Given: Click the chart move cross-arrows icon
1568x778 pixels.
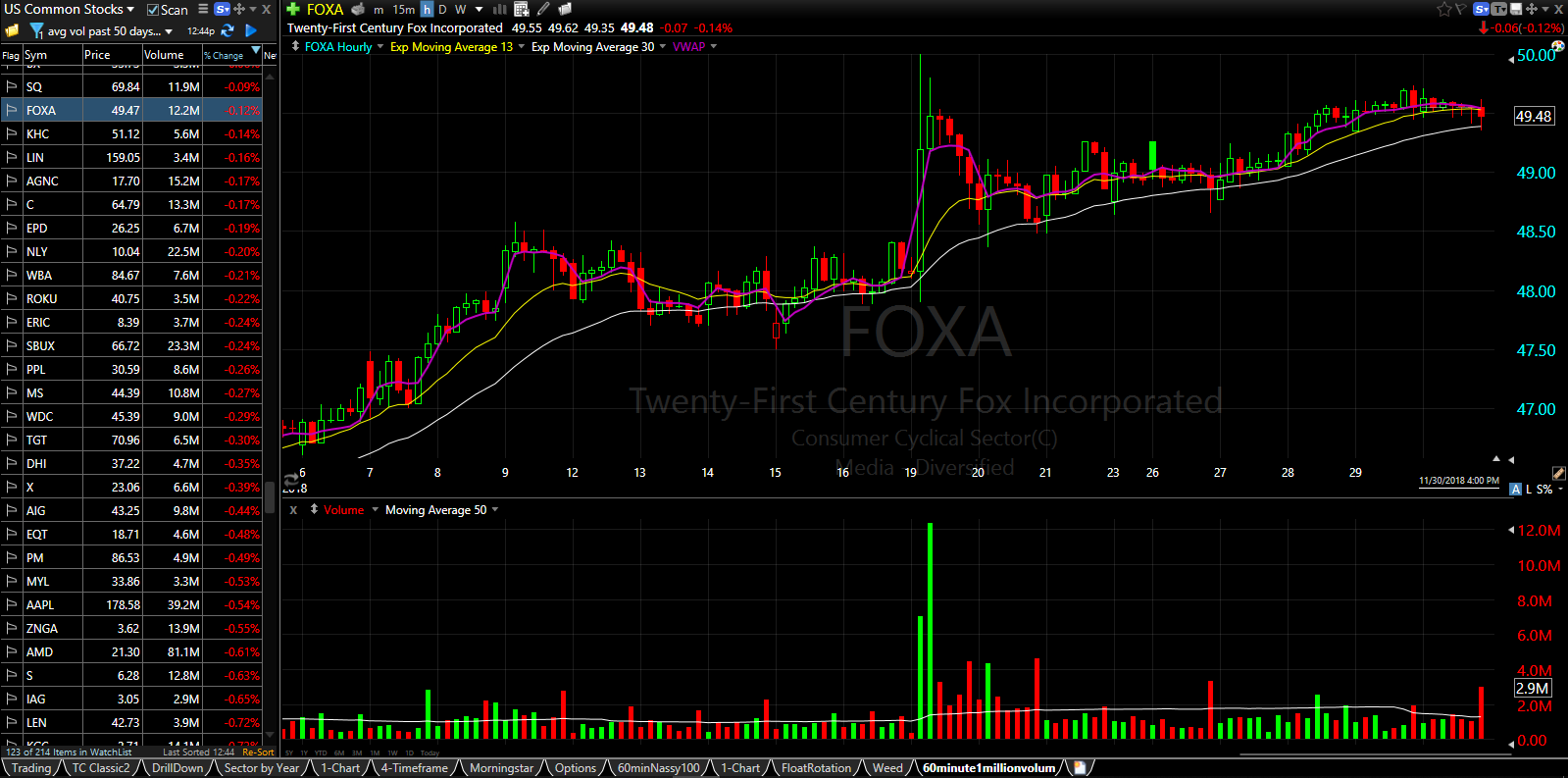Looking at the screenshot, I should [x=1532, y=9].
